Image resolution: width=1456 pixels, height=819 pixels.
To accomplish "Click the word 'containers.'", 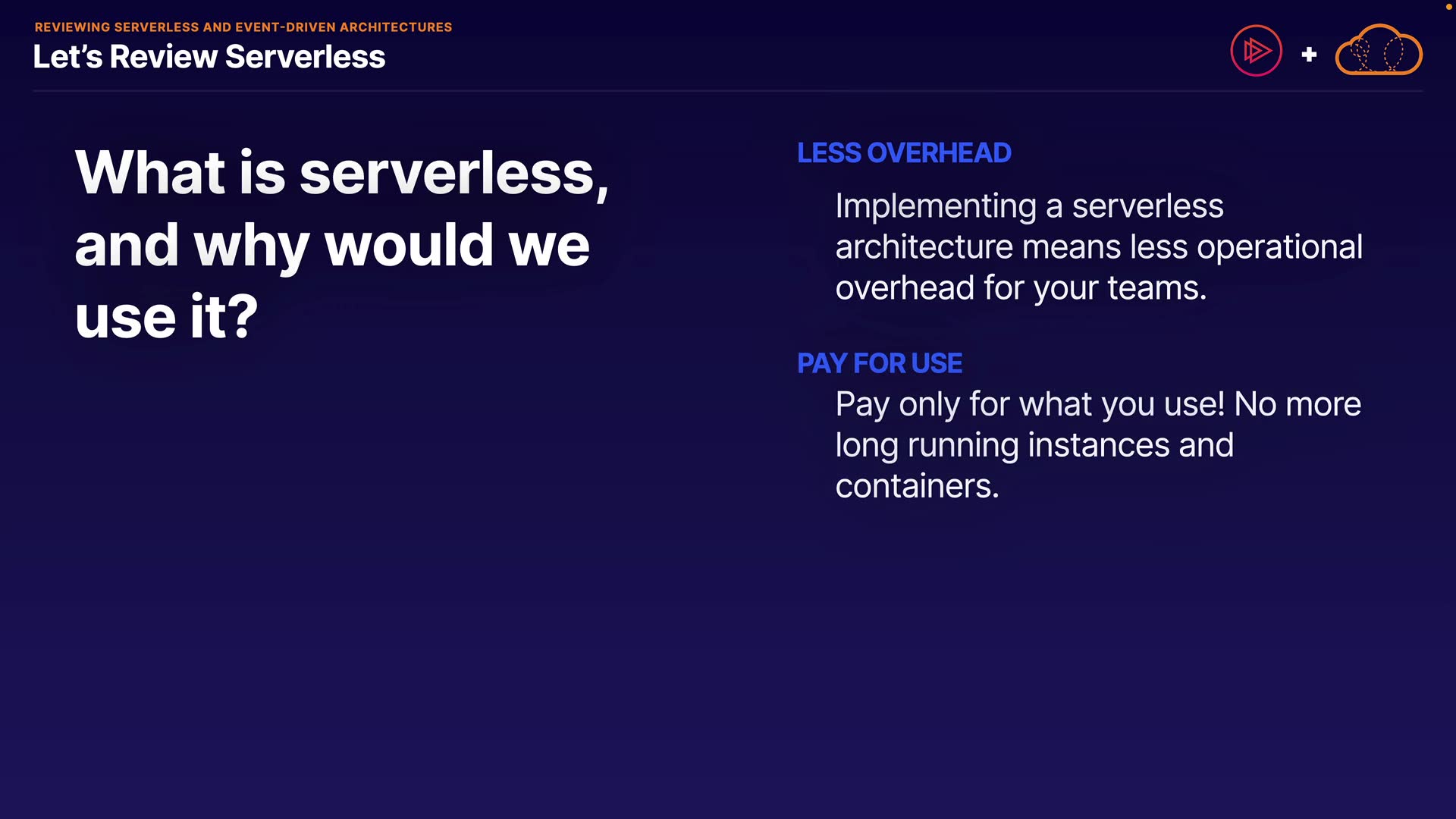I will 917,486.
